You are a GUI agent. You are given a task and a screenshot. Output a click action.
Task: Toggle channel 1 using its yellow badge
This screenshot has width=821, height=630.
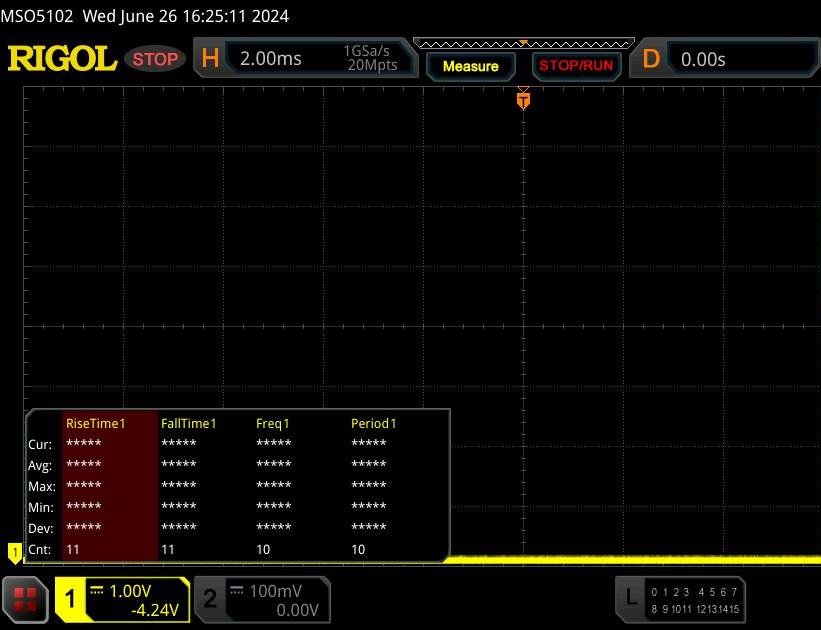pos(70,599)
